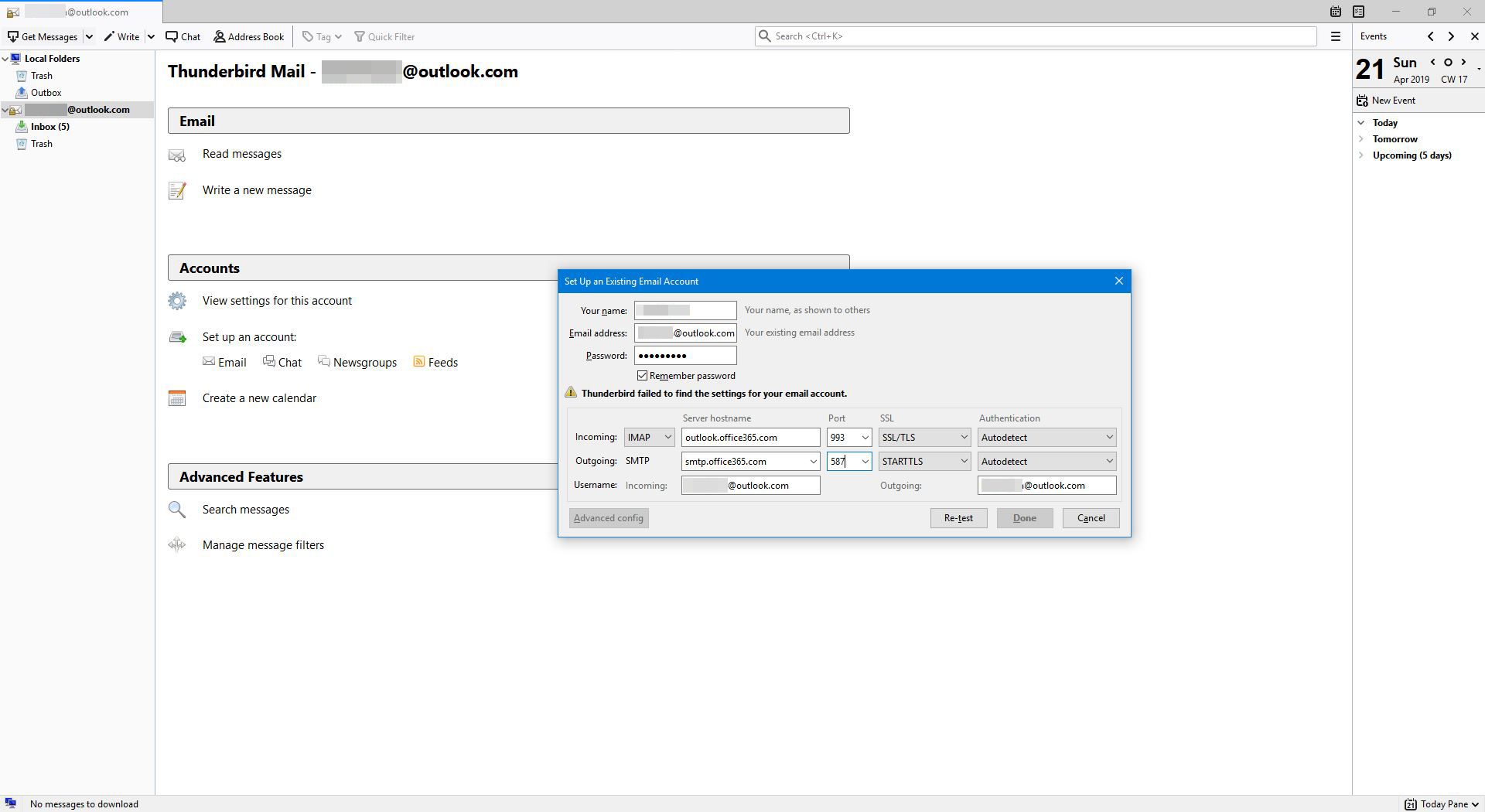Open the Tasks tab icon in title bar
Image resolution: width=1485 pixels, height=812 pixels.
[1358, 12]
